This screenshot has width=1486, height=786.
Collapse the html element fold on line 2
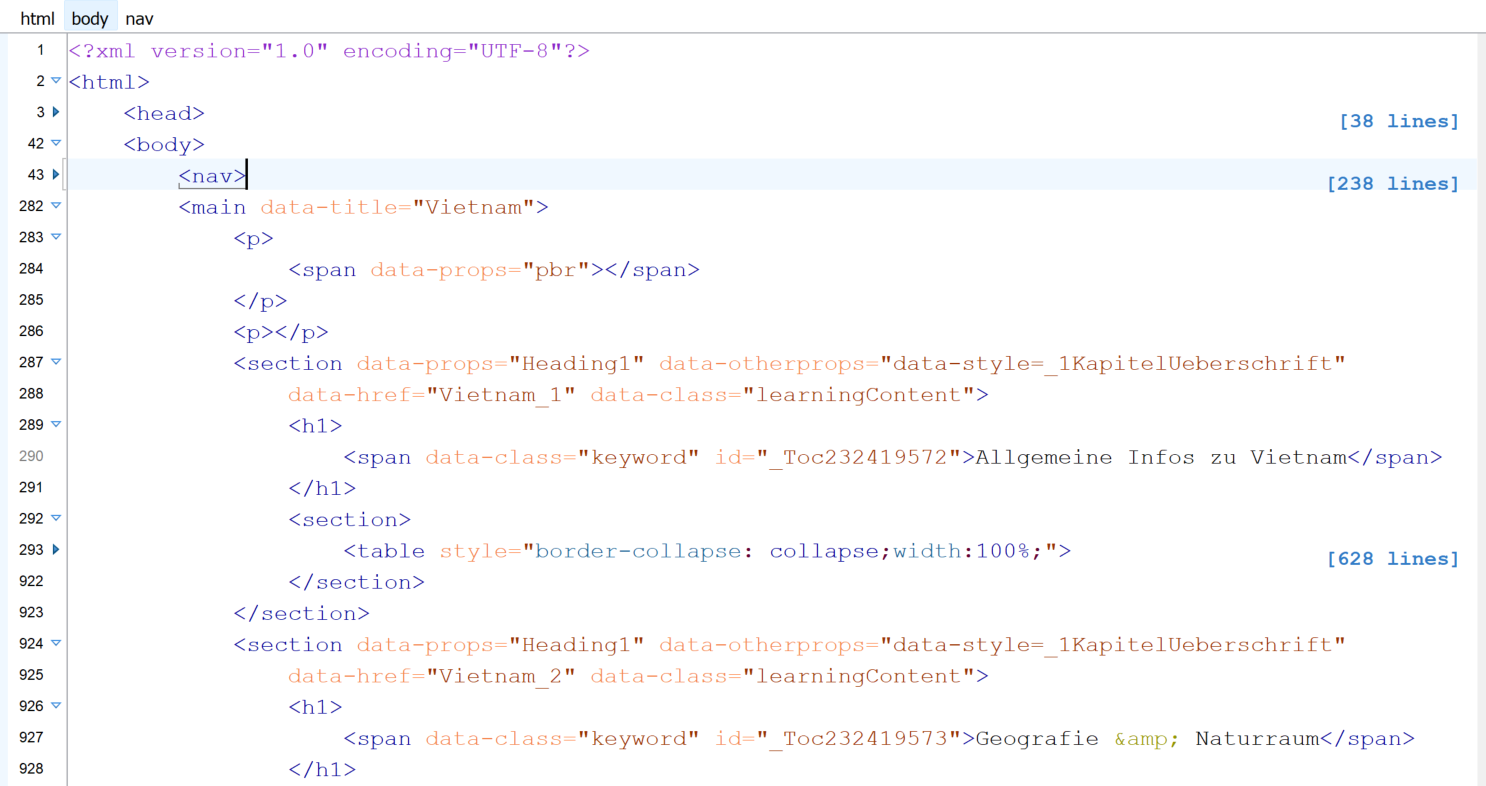(56, 81)
